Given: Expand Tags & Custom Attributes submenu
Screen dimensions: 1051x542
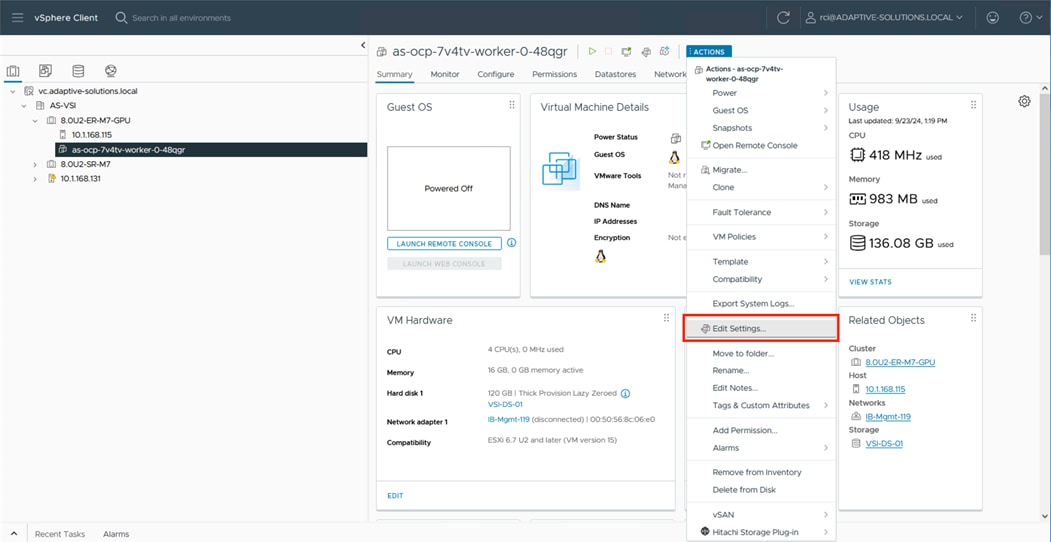Looking at the screenshot, I should [x=761, y=405].
